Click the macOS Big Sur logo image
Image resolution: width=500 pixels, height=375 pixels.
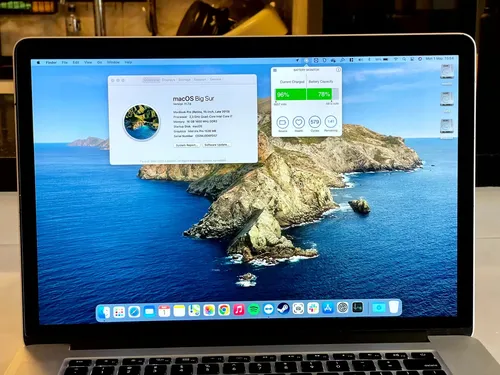[x=141, y=122]
